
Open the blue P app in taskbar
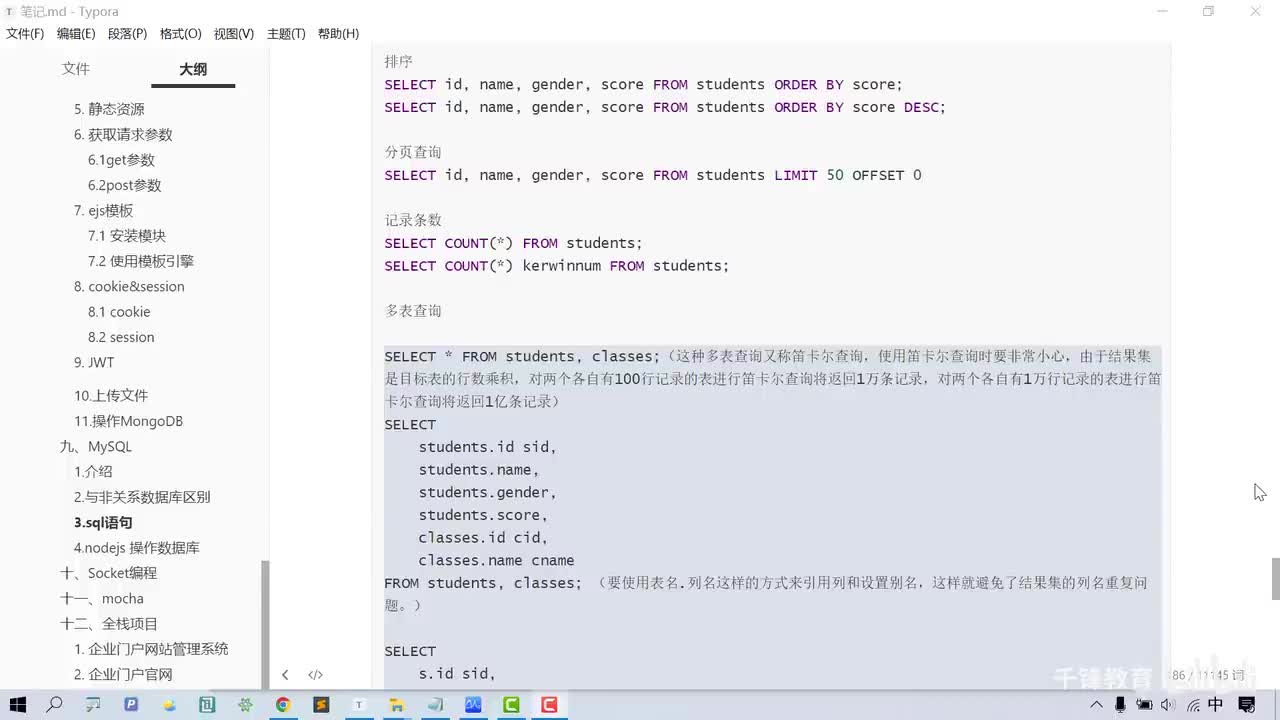point(131,705)
